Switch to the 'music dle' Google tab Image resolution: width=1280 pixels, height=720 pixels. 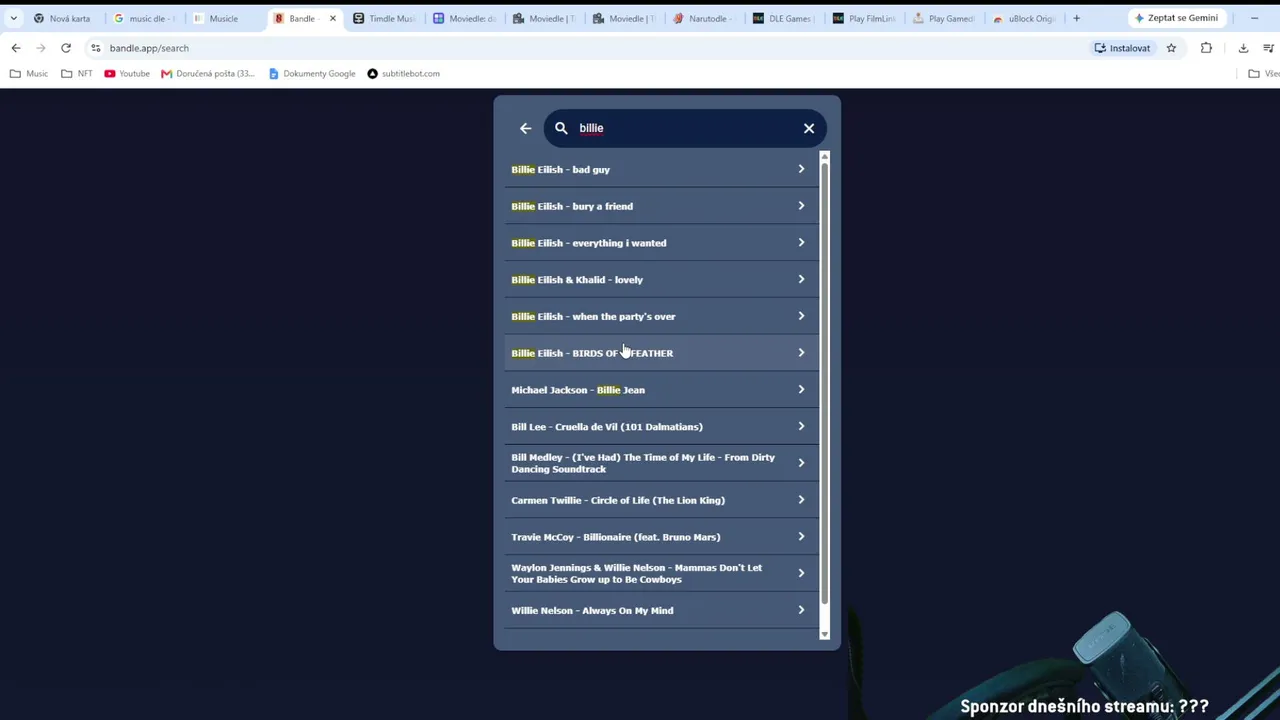click(145, 18)
